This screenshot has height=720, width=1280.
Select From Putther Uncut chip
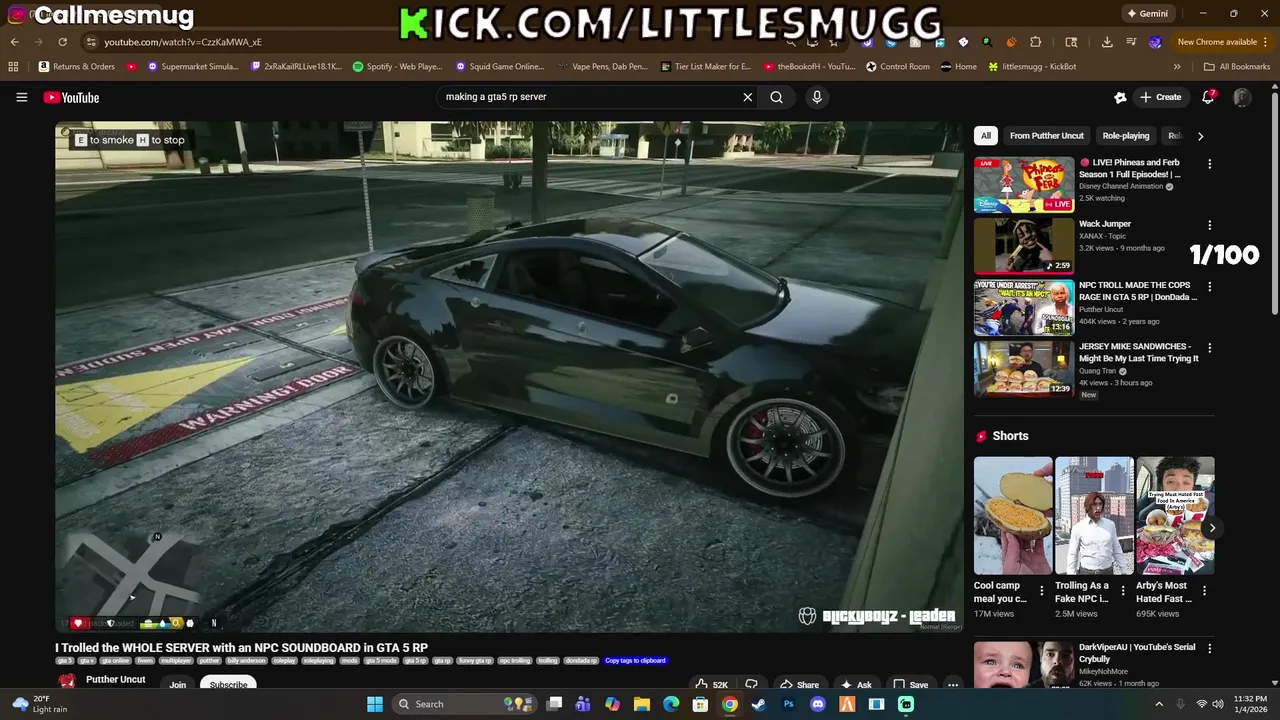[1046, 136]
